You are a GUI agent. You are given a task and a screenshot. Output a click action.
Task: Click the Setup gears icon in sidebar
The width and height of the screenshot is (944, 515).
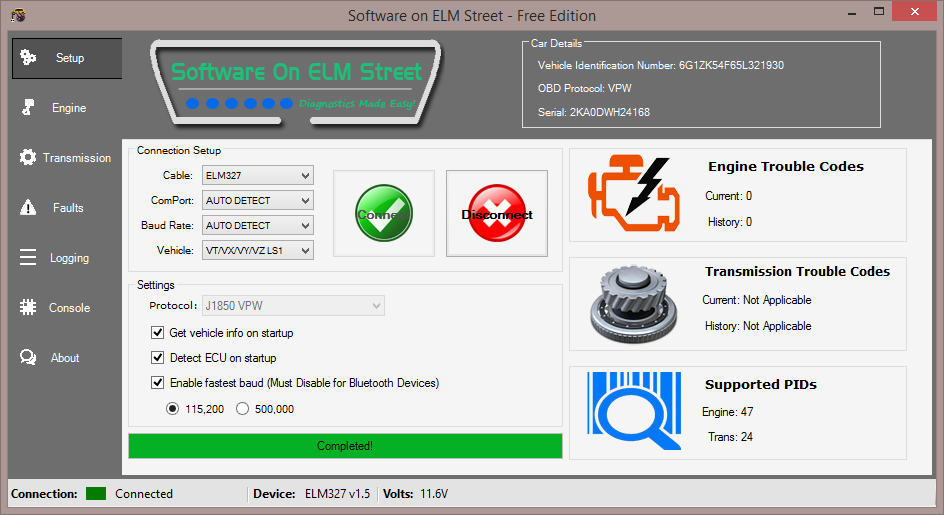click(x=28, y=57)
